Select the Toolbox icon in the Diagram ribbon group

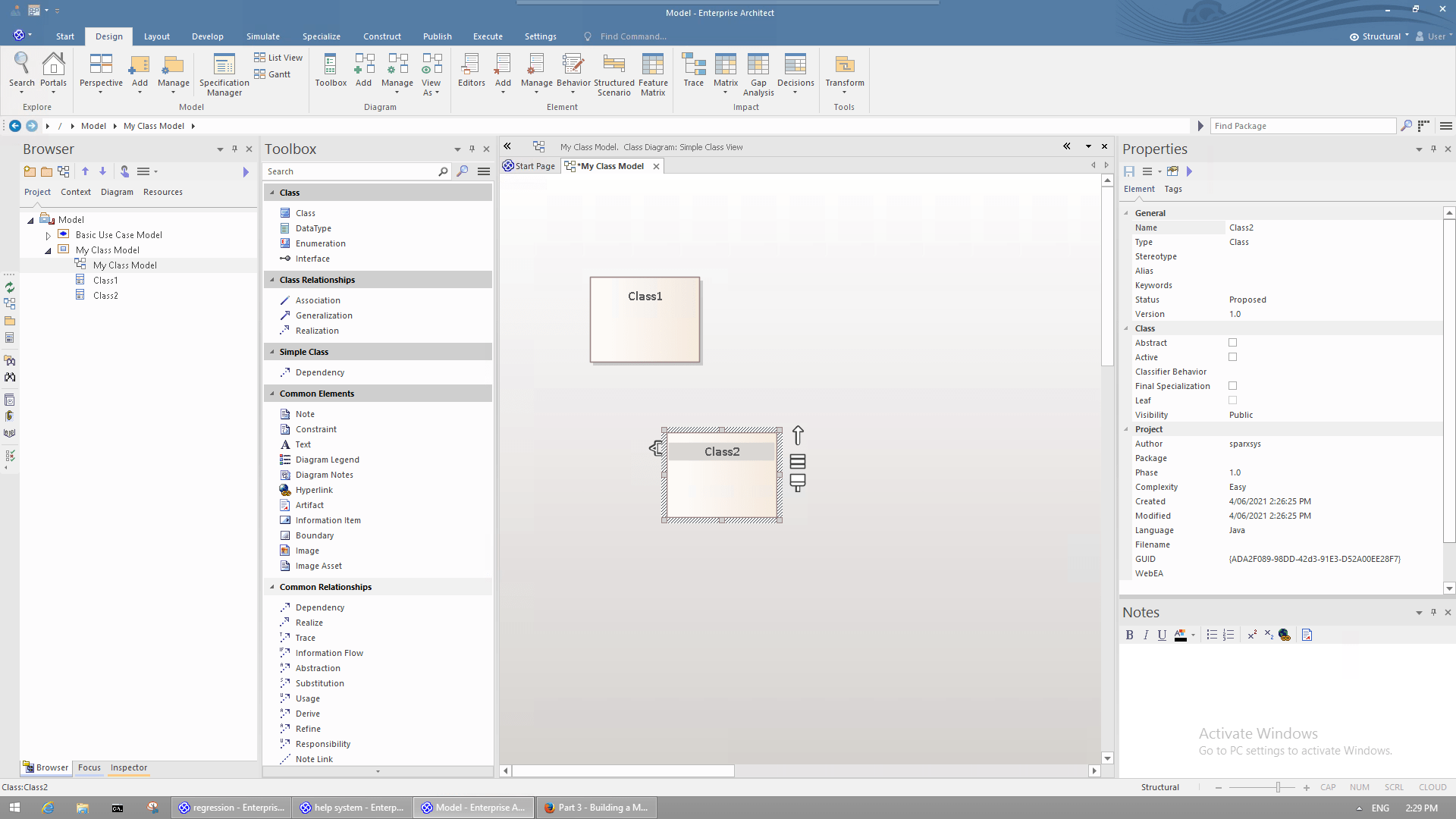coord(330,72)
